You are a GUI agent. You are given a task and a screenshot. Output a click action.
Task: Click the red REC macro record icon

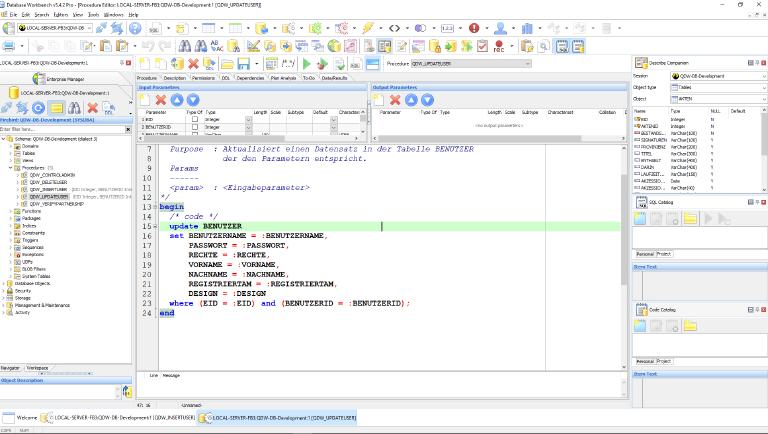[499, 46]
